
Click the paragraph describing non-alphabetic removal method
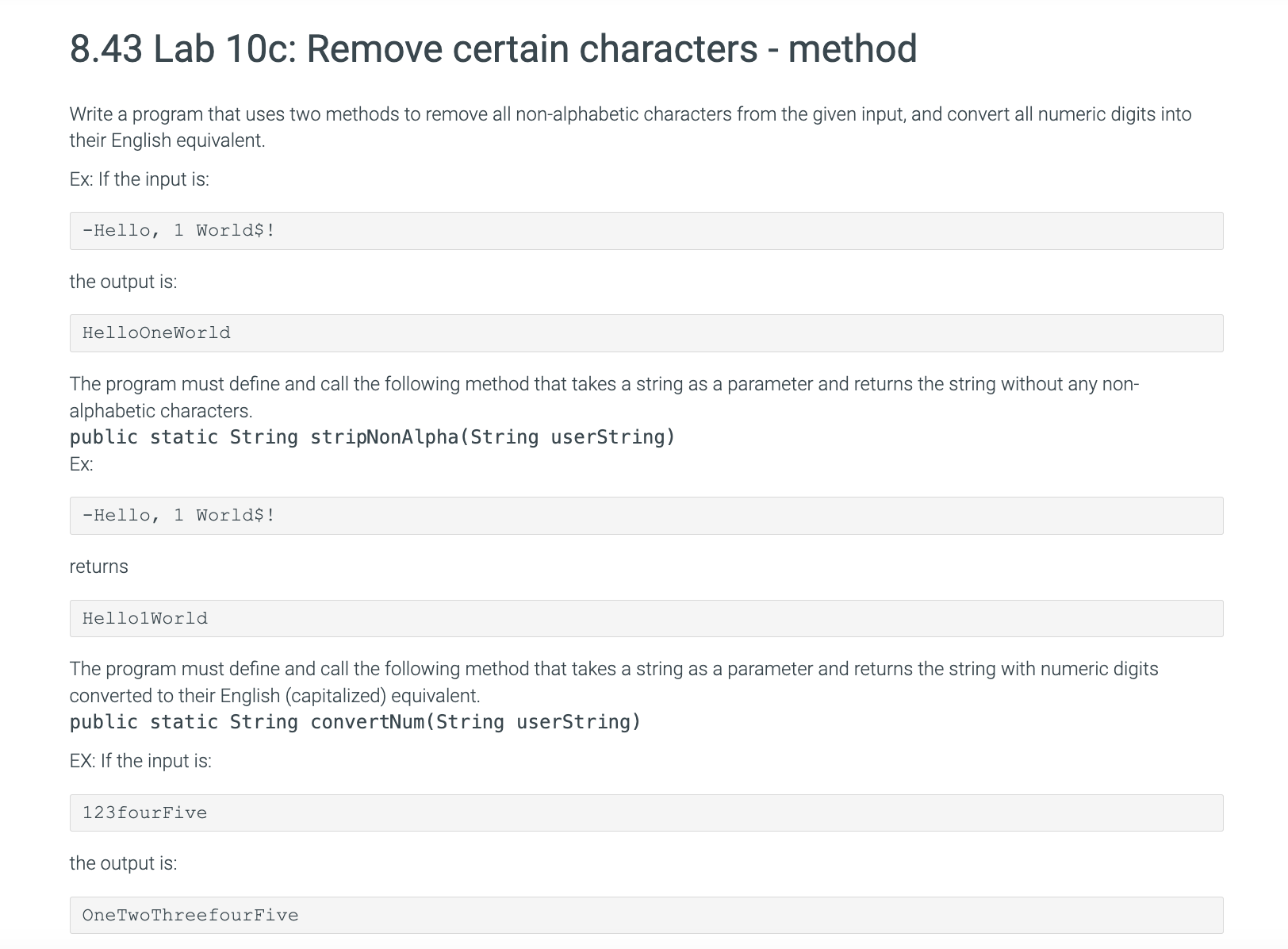(604, 398)
